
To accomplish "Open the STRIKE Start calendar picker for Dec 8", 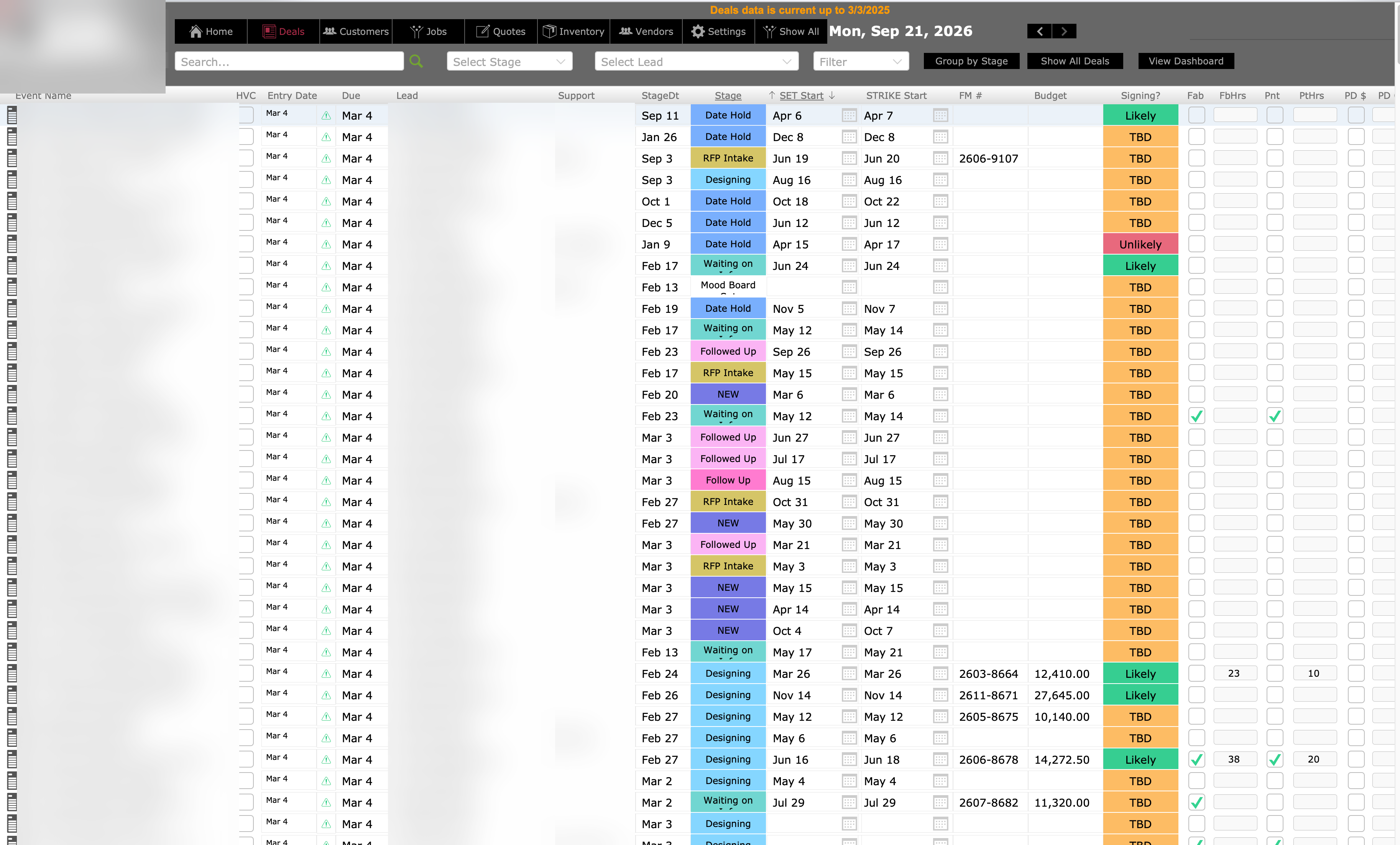I will click(940, 137).
